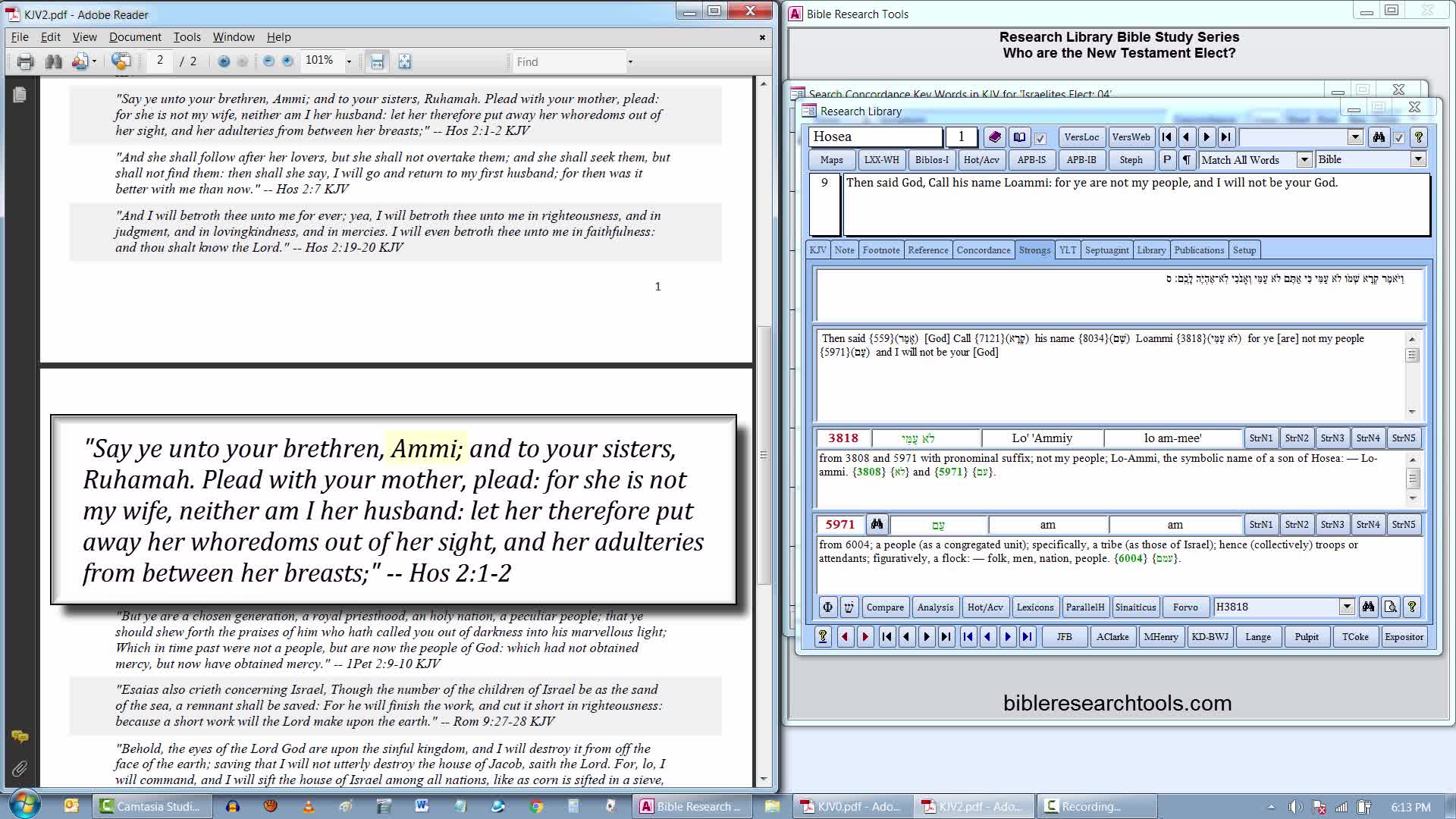Click the Lexicons button
The width and height of the screenshot is (1456, 819).
tap(1034, 607)
